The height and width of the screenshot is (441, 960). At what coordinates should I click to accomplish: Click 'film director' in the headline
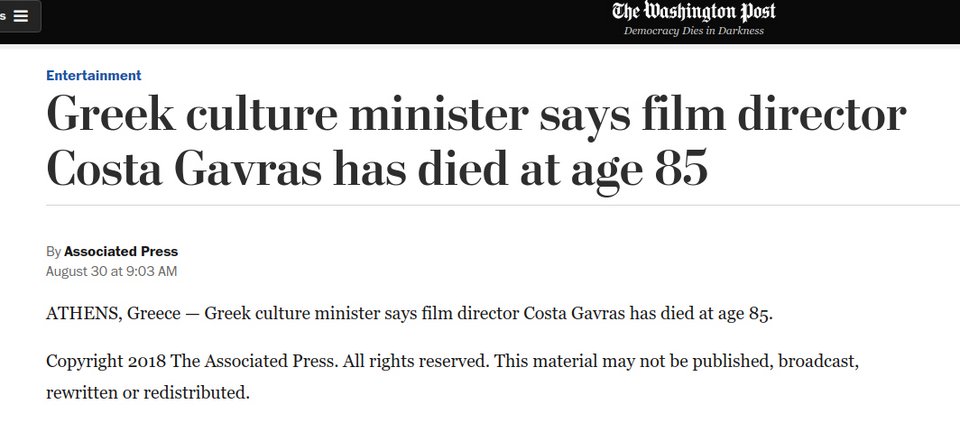tap(773, 115)
